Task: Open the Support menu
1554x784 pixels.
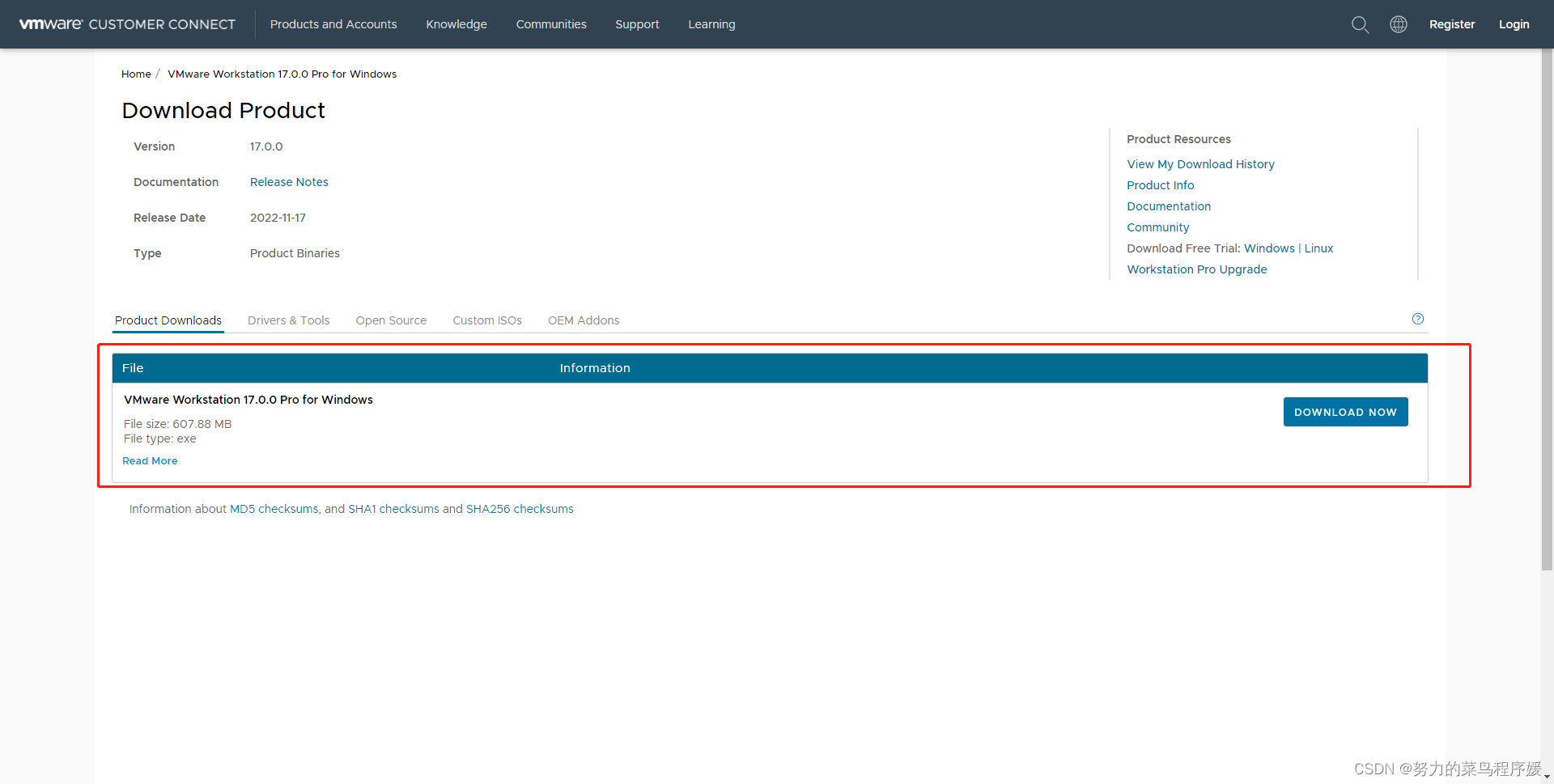Action: pos(637,24)
